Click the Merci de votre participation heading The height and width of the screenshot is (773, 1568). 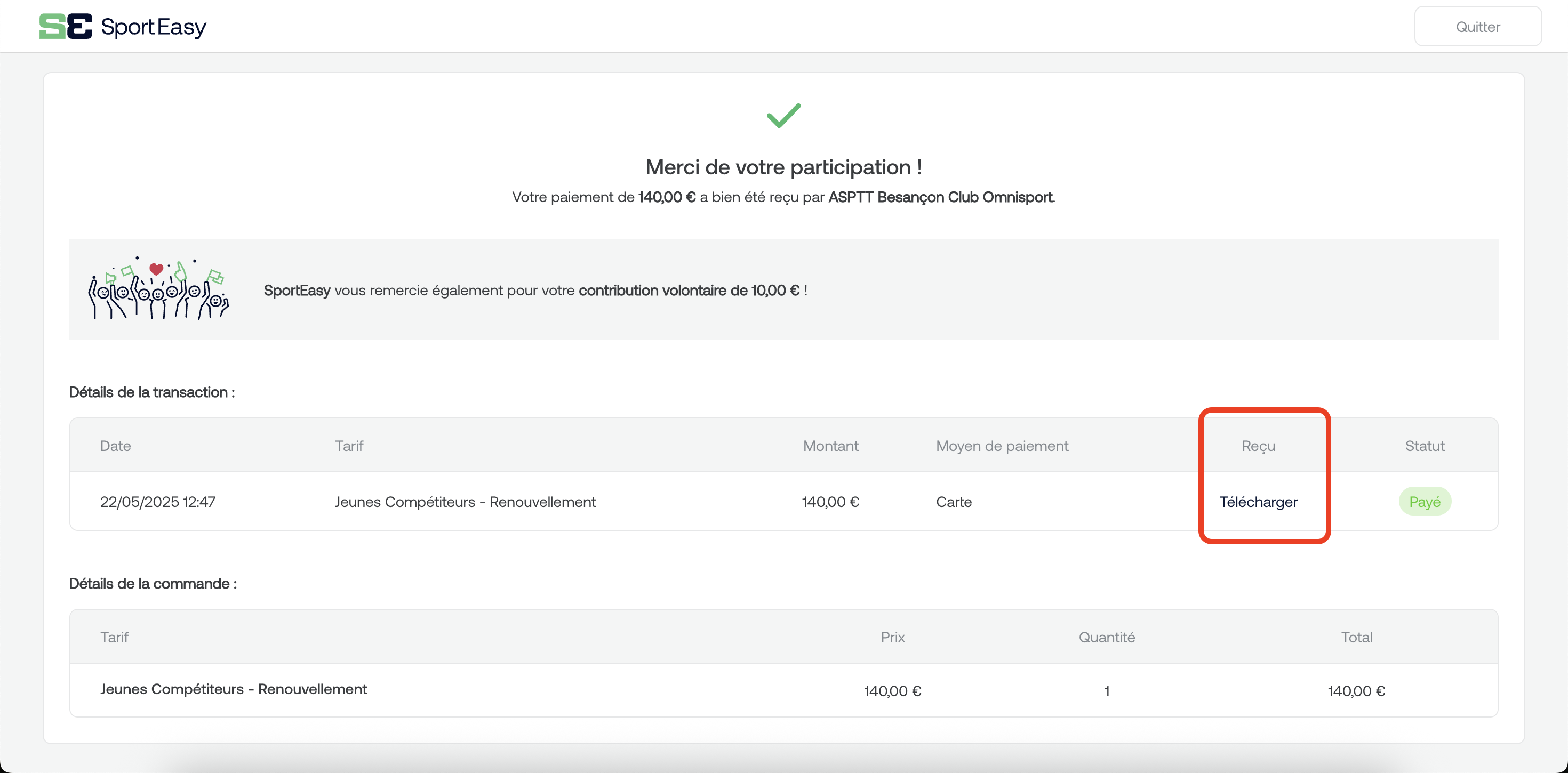pos(783,167)
